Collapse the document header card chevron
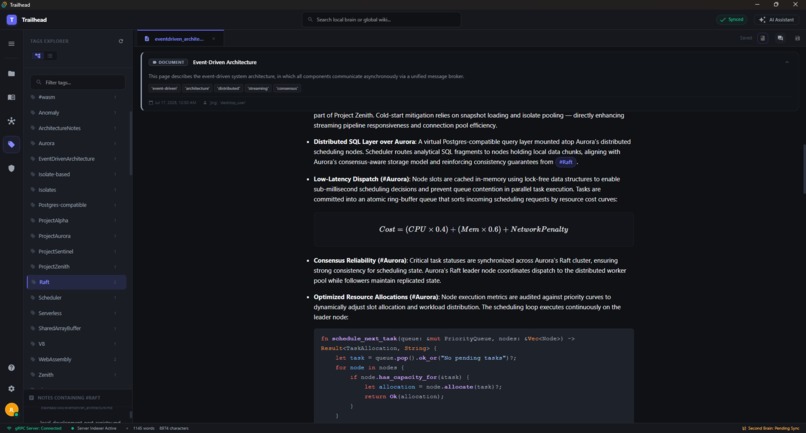Viewport: 806px width, 433px height. (786, 62)
